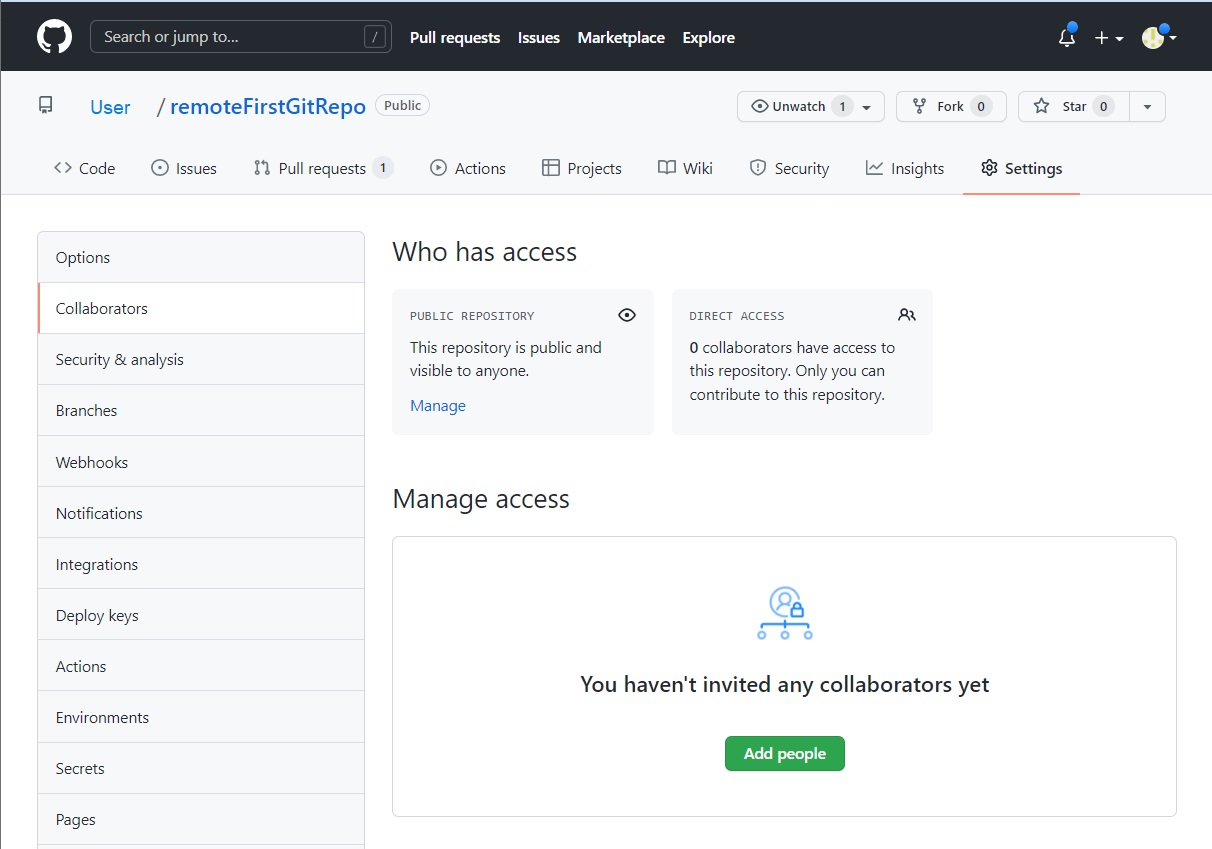Screen dimensions: 1212x849
Task: Click the repository book icon
Action: coord(46,105)
